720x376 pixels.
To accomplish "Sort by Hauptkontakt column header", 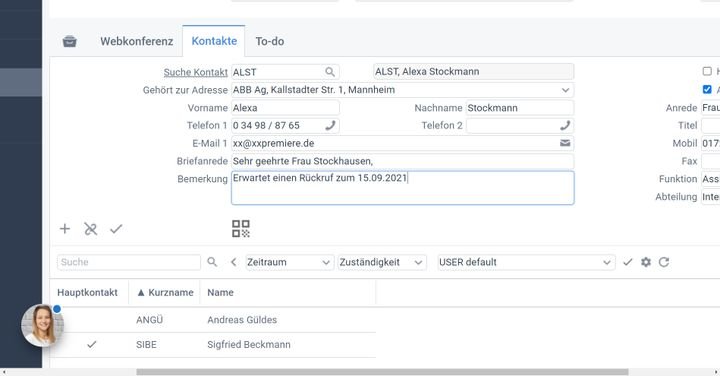I will click(x=87, y=292).
